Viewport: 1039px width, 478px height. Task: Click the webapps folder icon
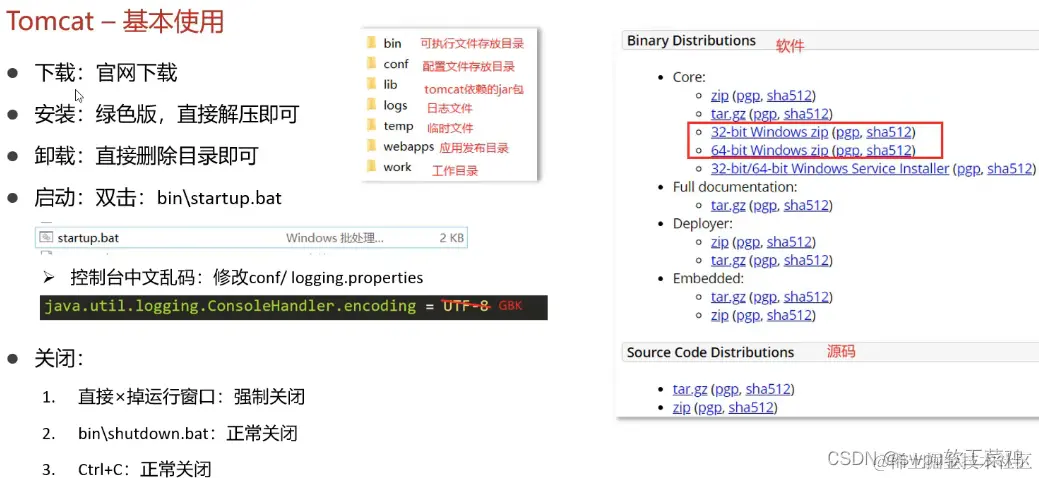click(x=371, y=146)
